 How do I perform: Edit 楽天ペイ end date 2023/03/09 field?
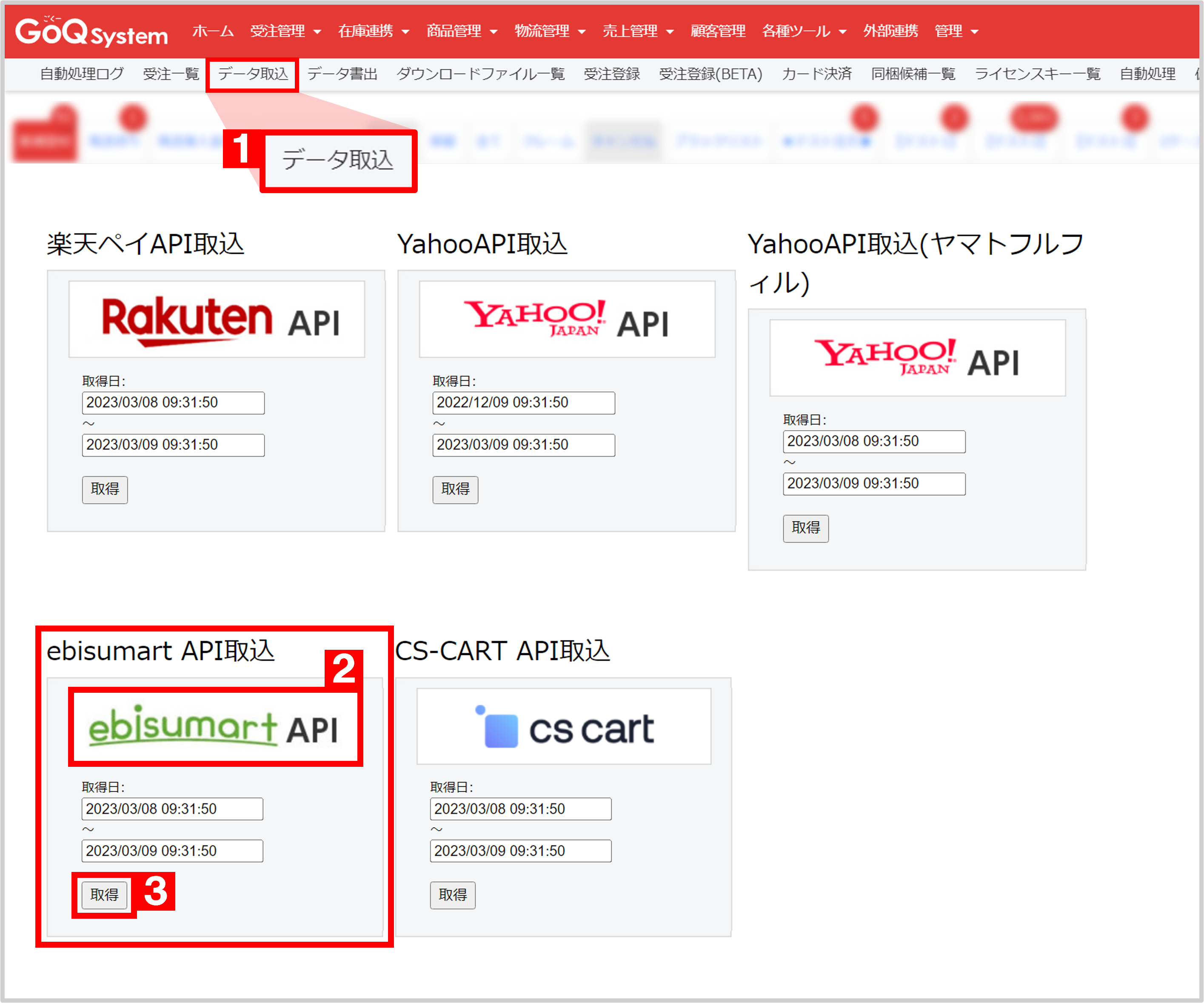[173, 445]
